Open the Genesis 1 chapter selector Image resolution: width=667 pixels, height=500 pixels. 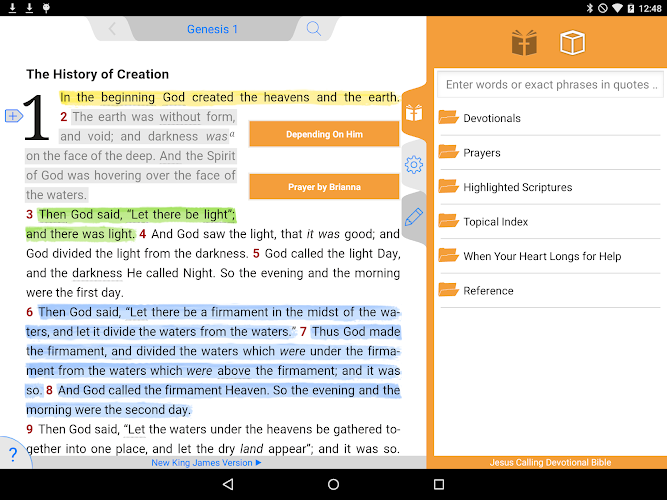tap(212, 29)
